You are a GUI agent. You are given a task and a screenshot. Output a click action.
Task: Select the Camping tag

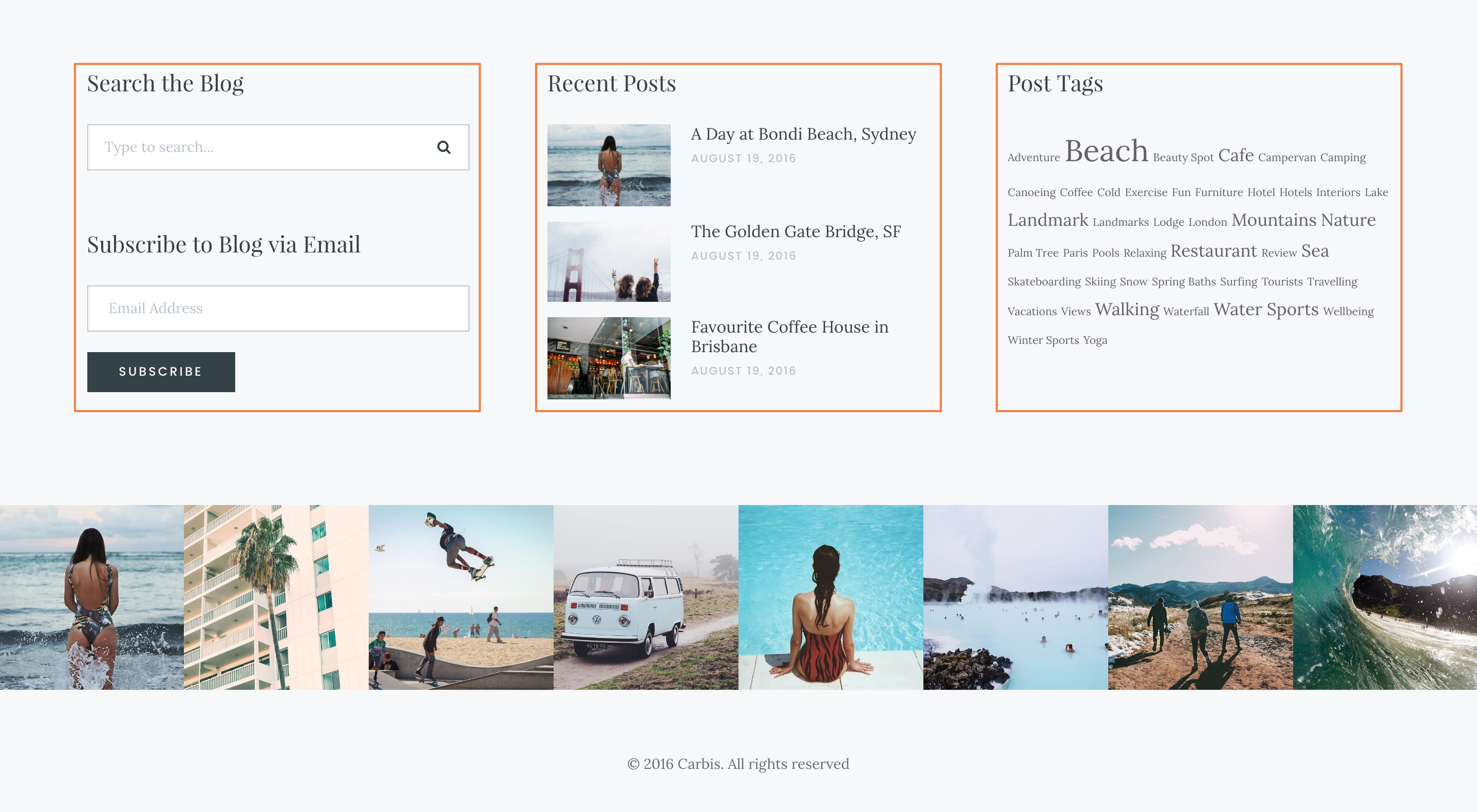[x=1343, y=158]
